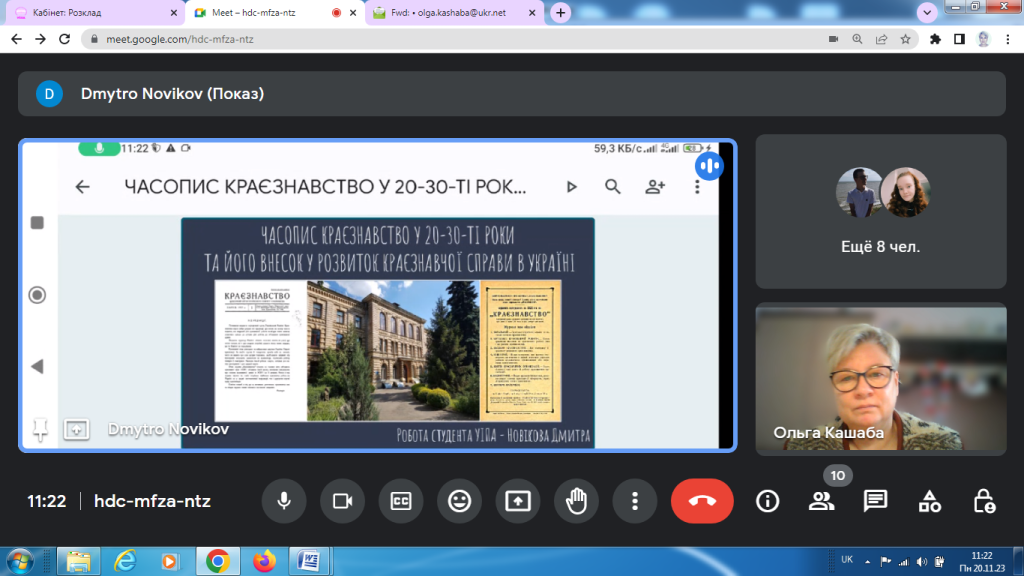Turn off the camera

[x=343, y=501]
